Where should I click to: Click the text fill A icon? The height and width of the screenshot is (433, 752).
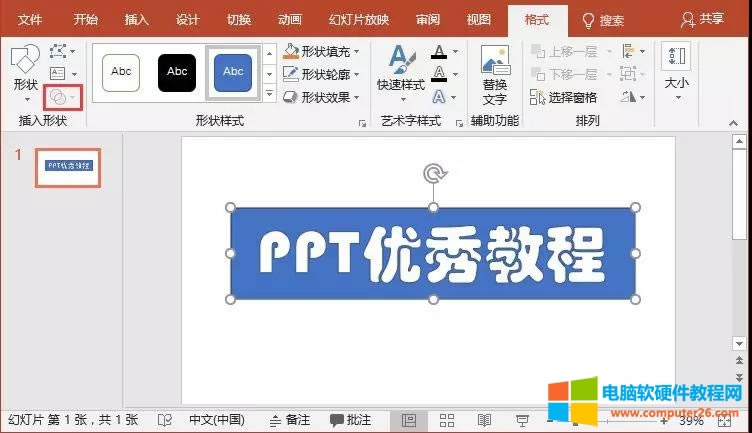click(439, 51)
